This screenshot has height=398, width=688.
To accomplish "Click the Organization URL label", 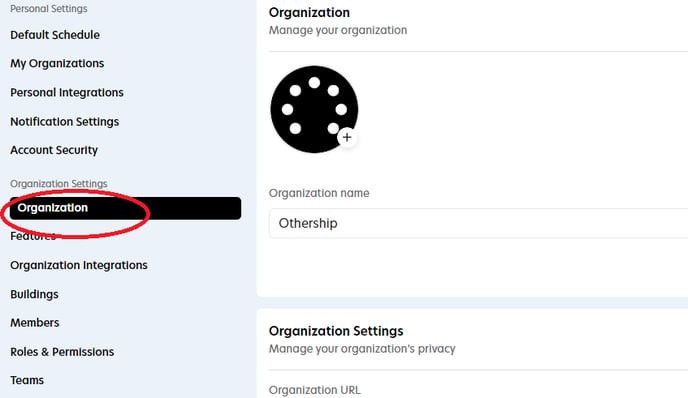I will (315, 390).
